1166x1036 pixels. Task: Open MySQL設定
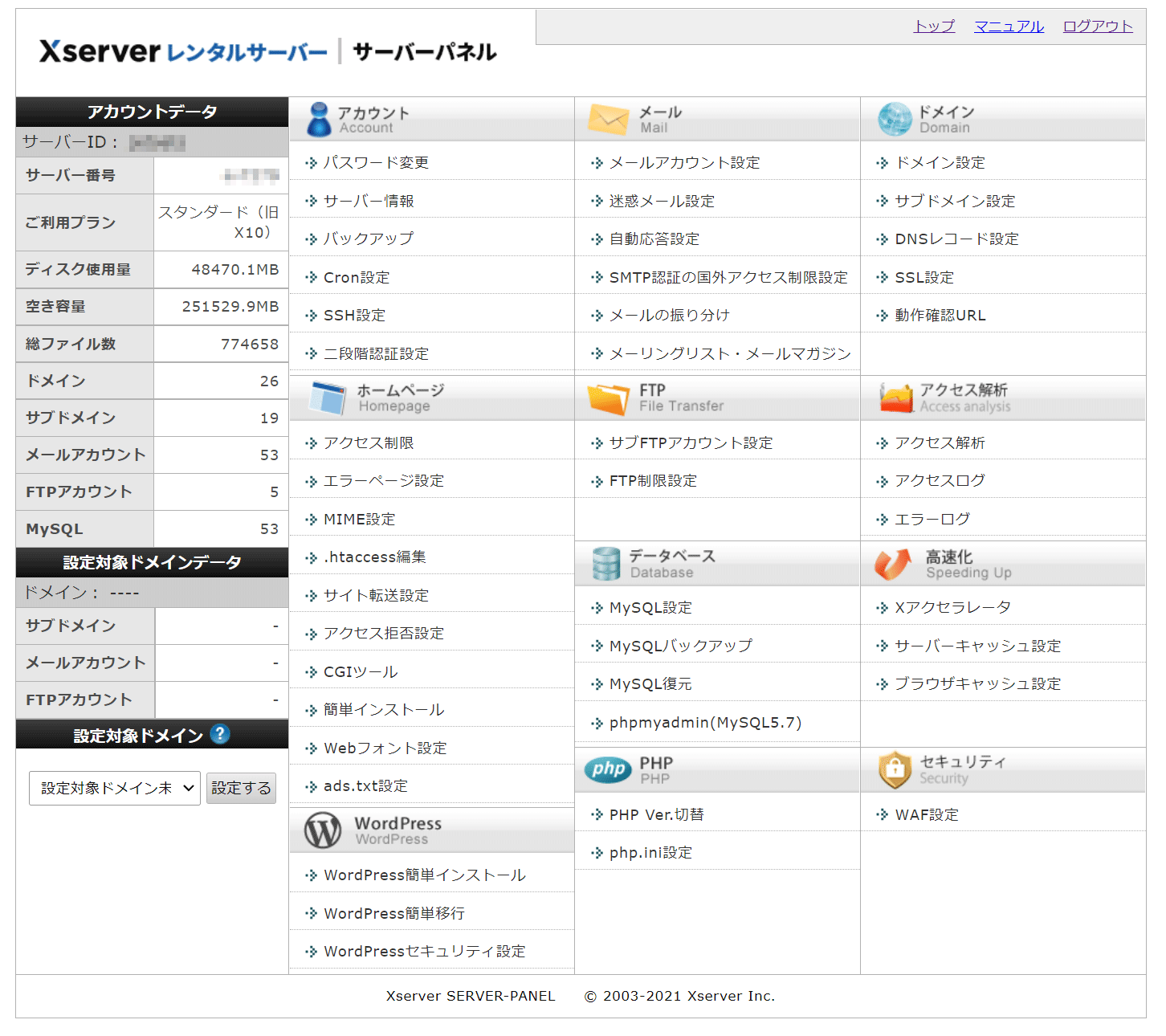(x=650, y=607)
